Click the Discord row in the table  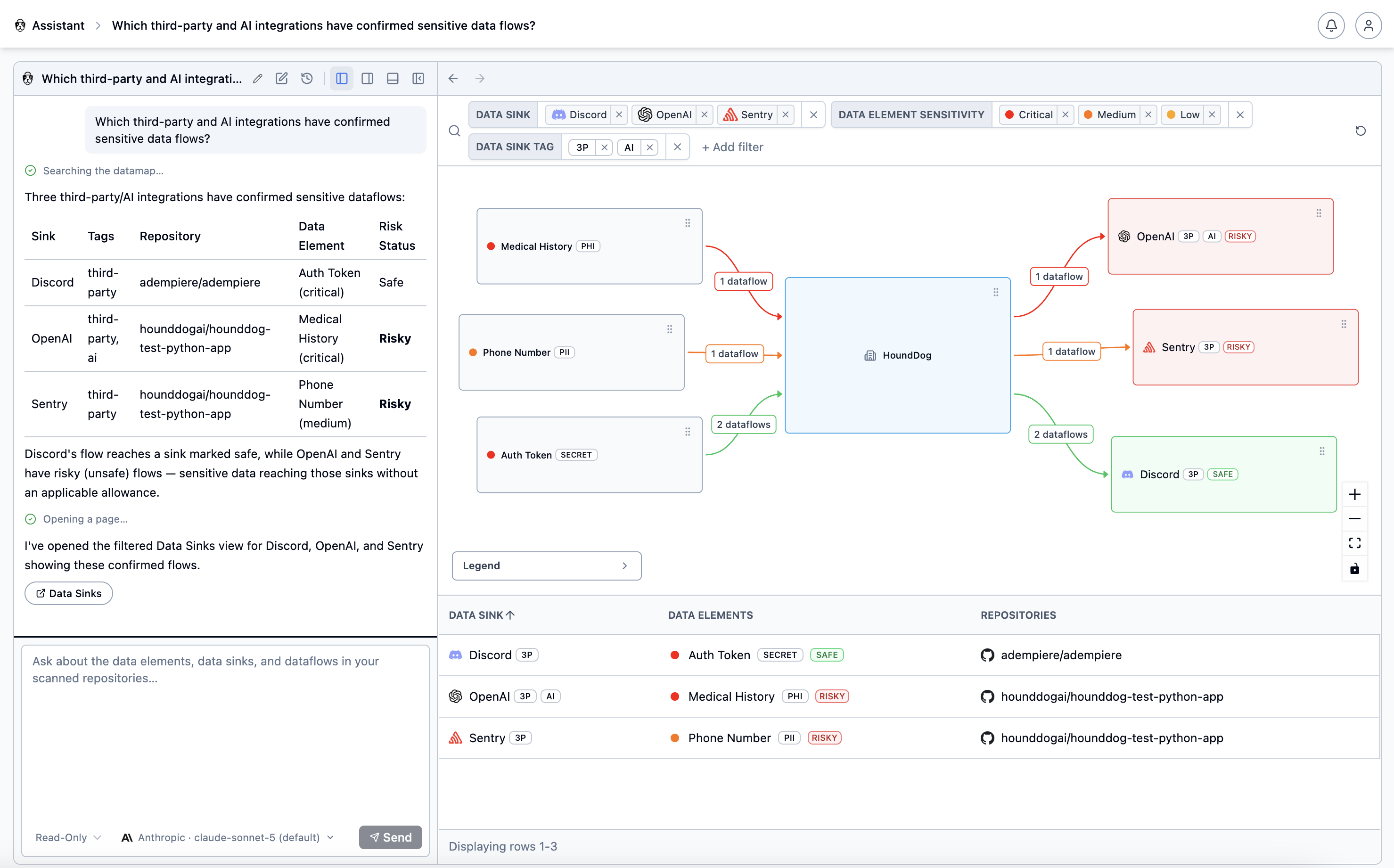[x=909, y=655]
